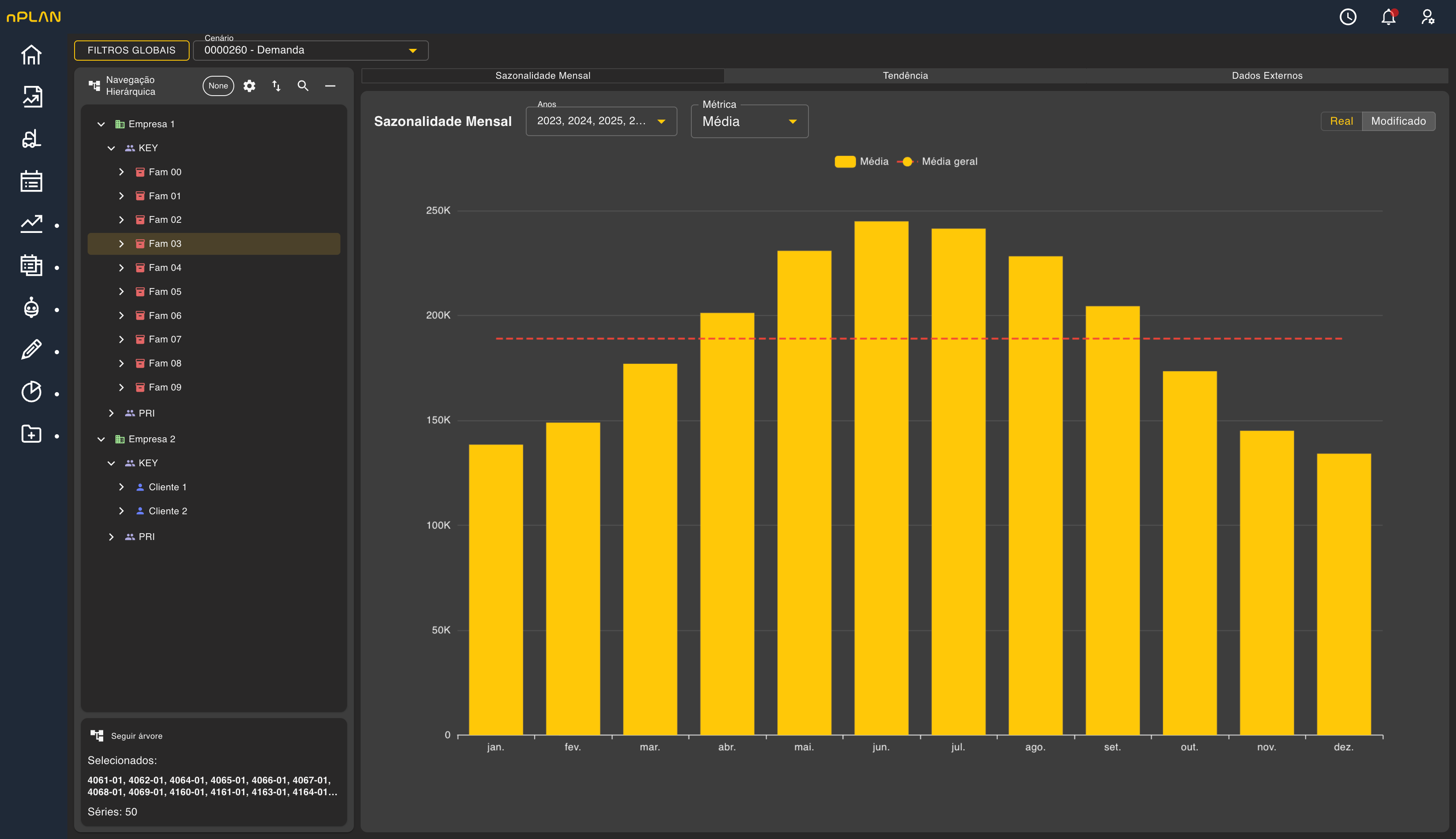Open the forklift logistics sidebar icon
Screen dimensions: 1456x839
(x=31, y=139)
